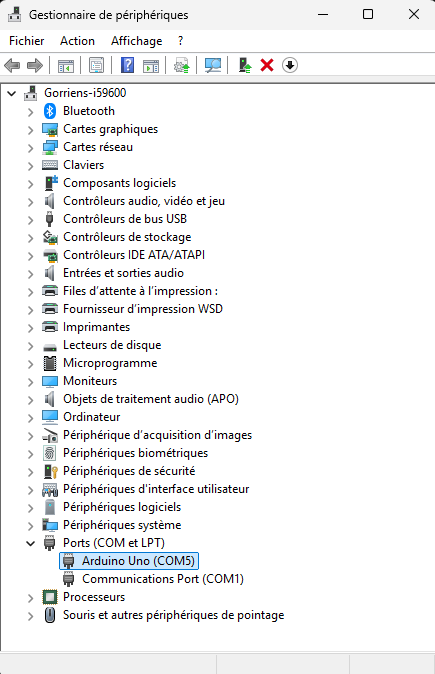Expand the Claviers chevron
Viewport: 435px width, 674px height.
coord(30,166)
